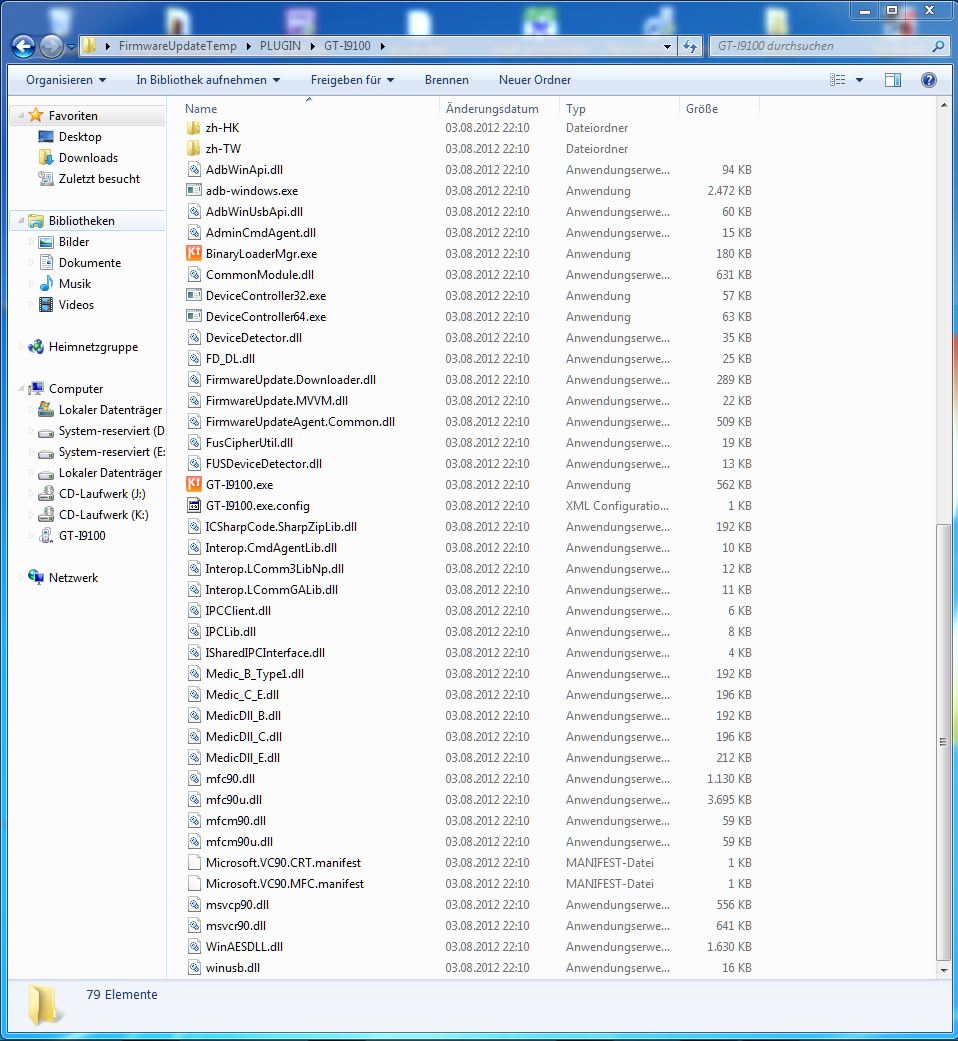Select the CommonModule.dll file icon

click(x=194, y=275)
